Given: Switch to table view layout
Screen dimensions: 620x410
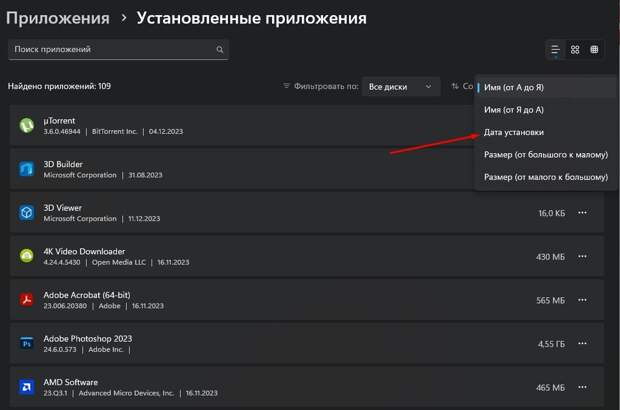Looking at the screenshot, I should pyautogui.click(x=595, y=50).
